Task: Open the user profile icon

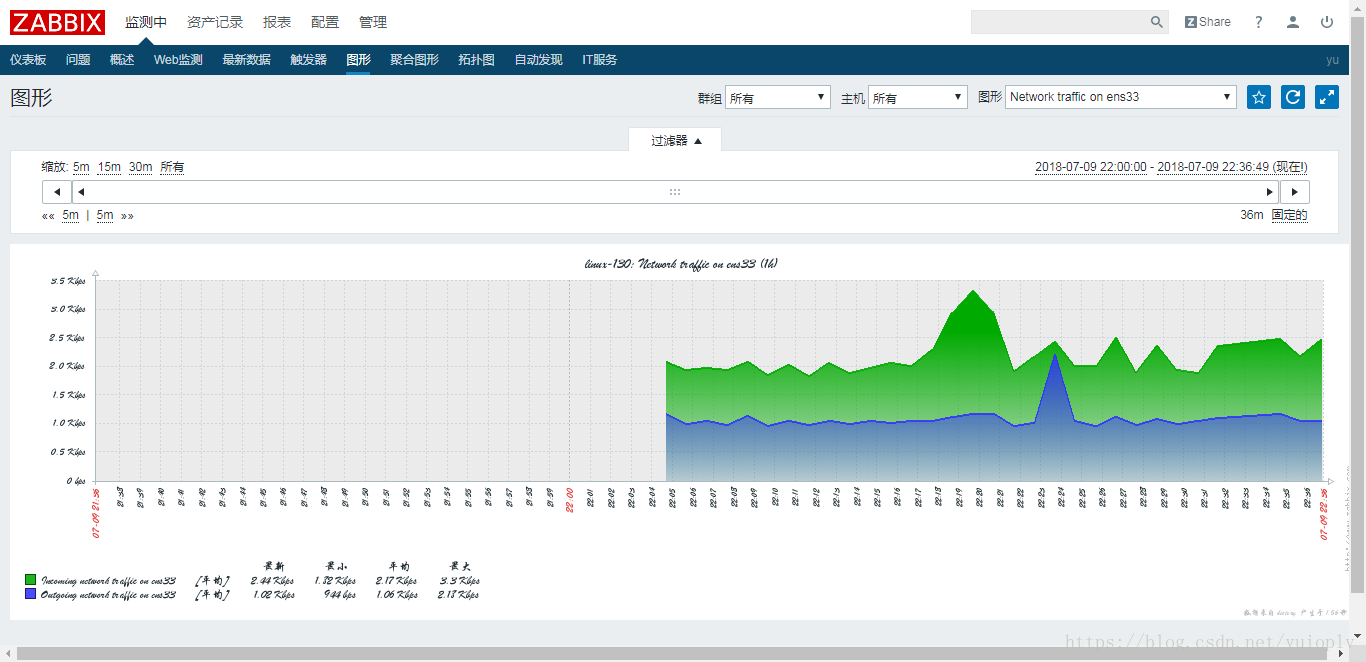Action: [x=1293, y=22]
